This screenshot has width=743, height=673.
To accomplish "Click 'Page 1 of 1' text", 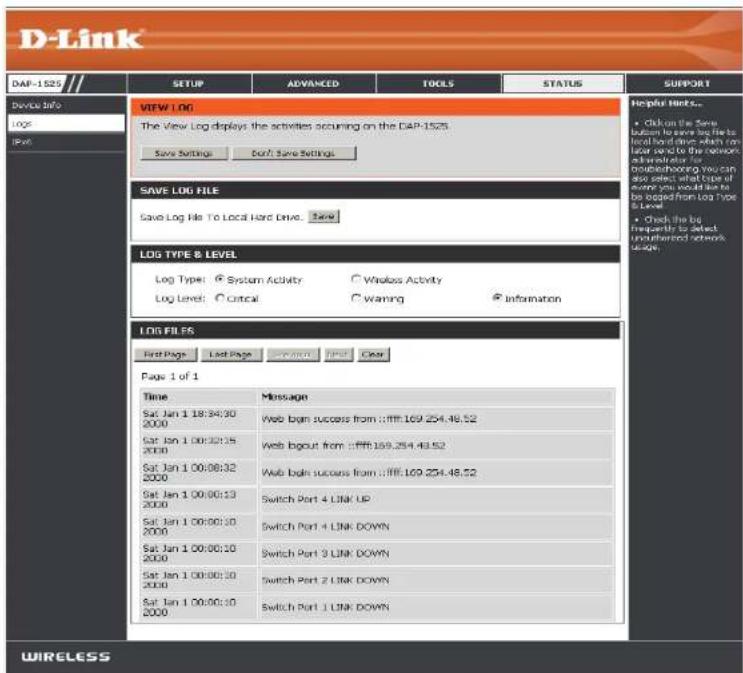I will click(x=170, y=376).
